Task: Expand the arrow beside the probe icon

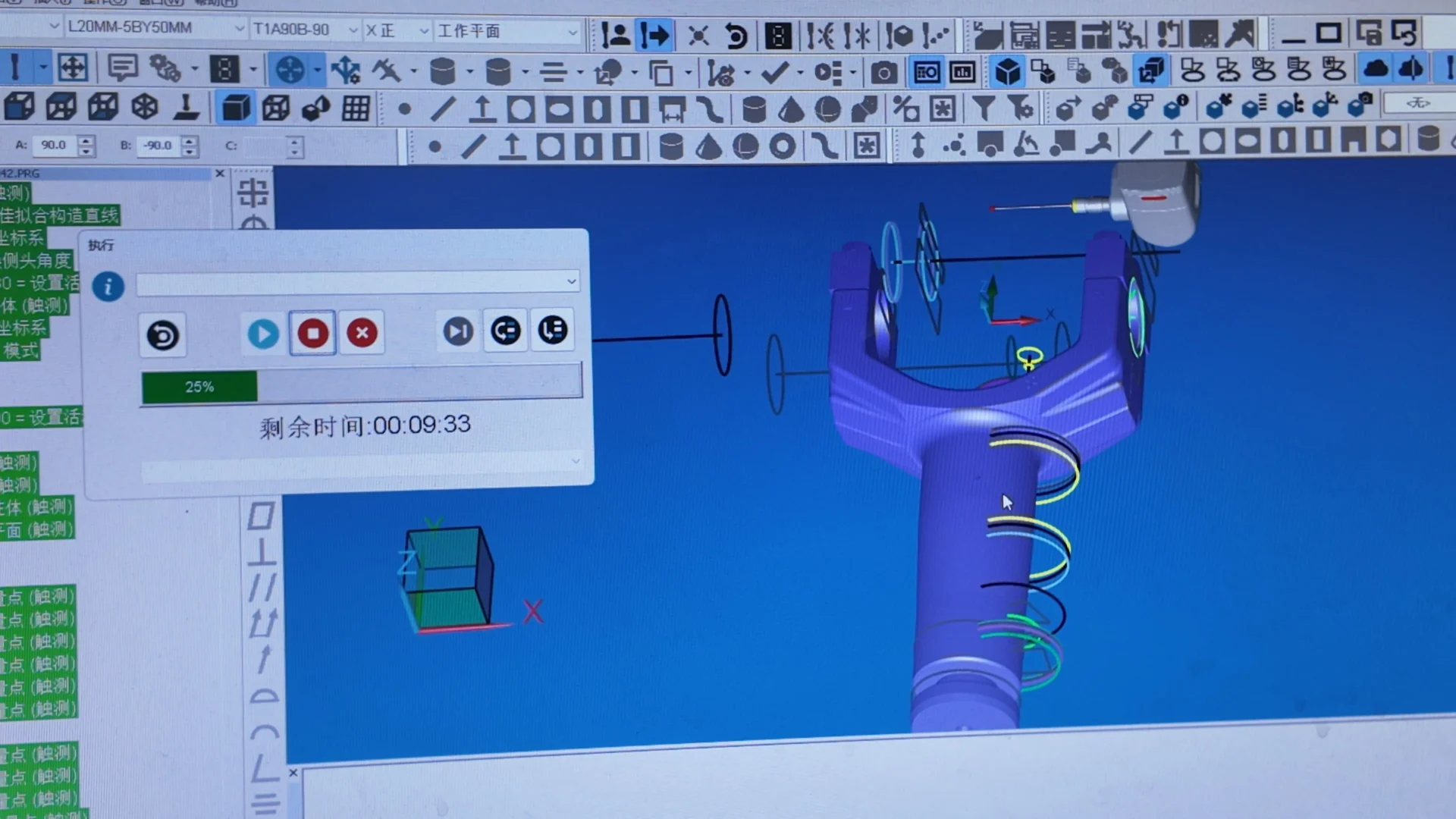Action: coord(42,68)
